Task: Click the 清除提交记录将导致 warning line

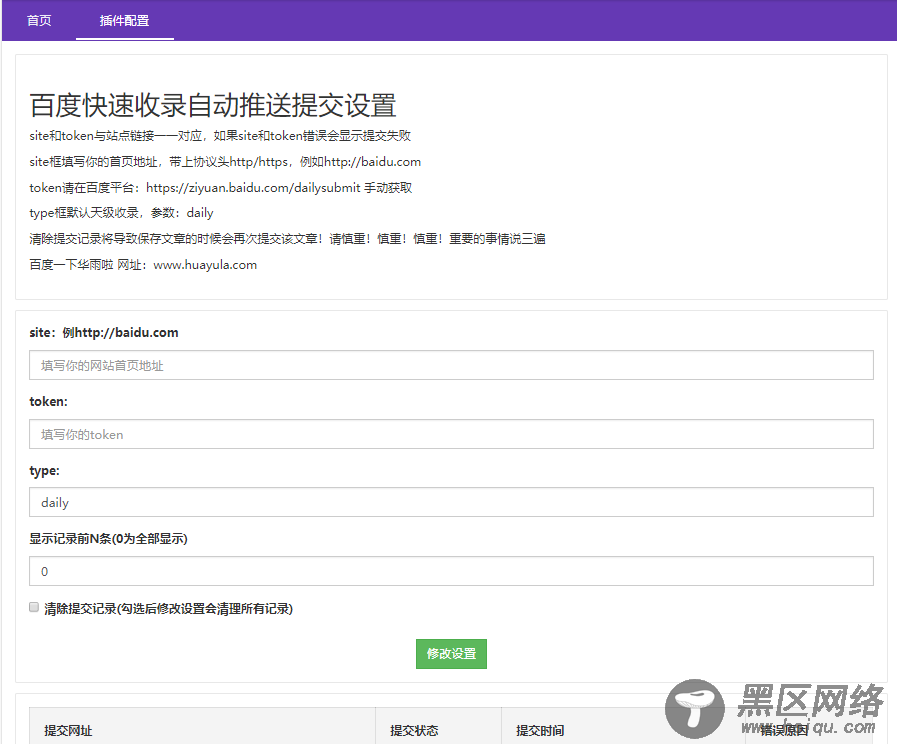Action: [x=287, y=238]
